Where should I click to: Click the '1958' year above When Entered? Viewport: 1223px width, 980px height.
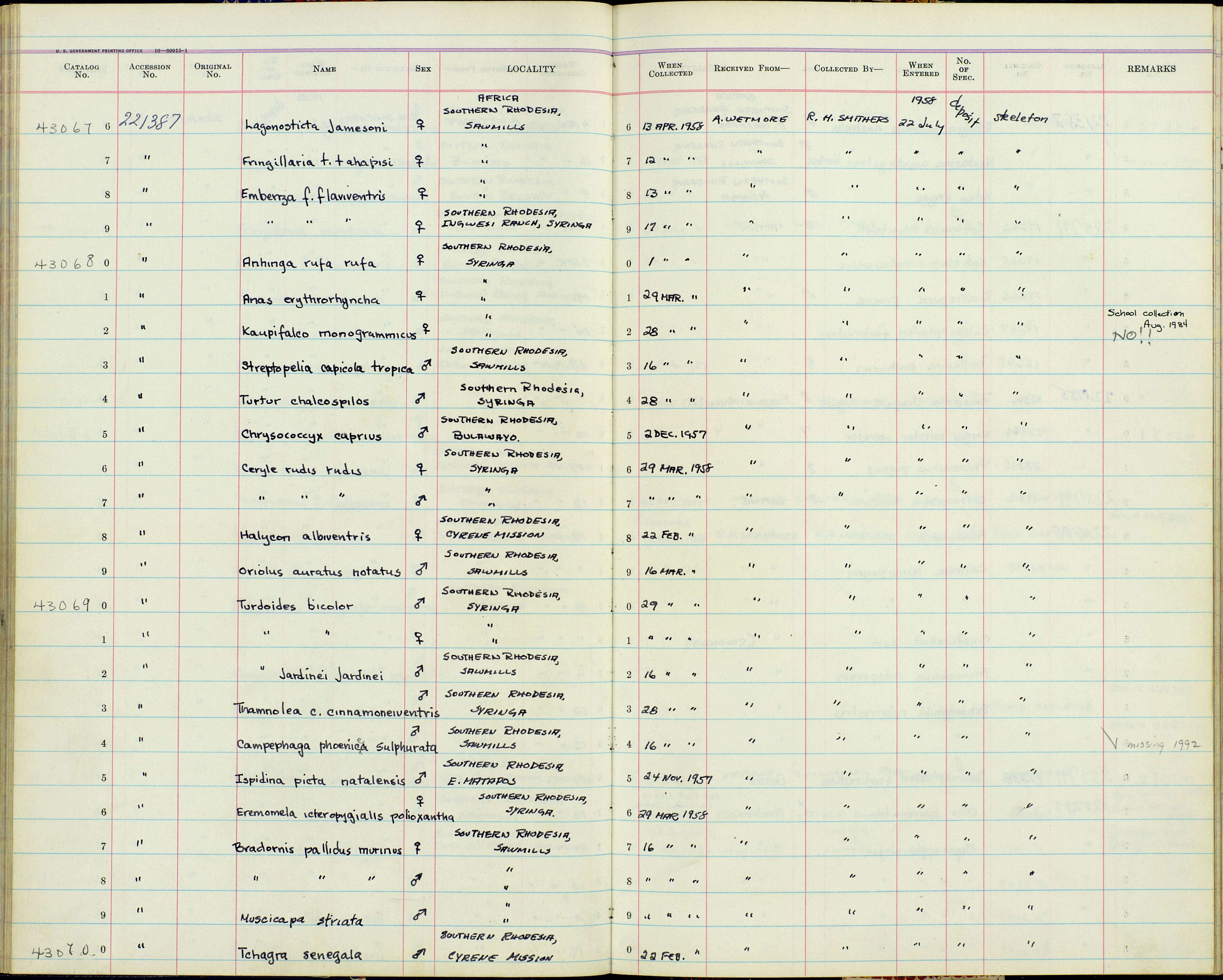click(923, 100)
